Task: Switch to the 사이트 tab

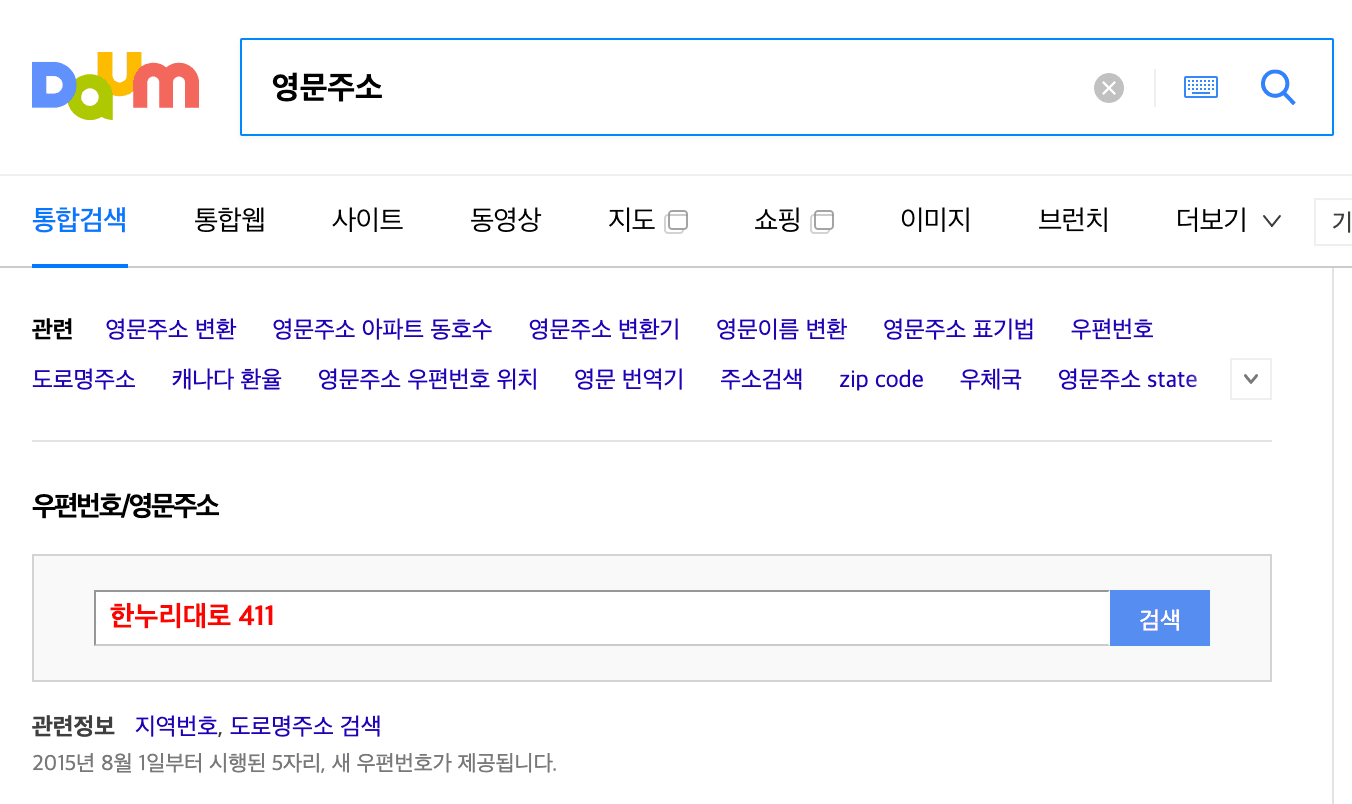Action: click(x=366, y=220)
